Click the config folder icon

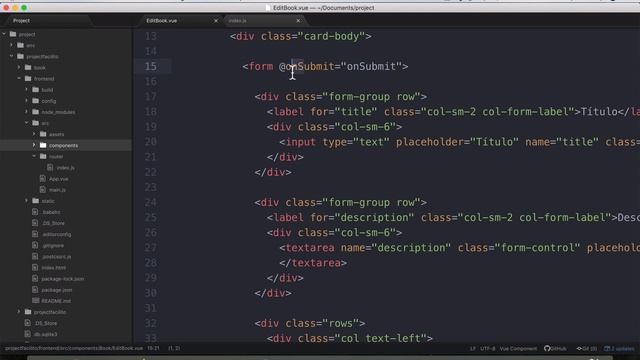(36, 100)
